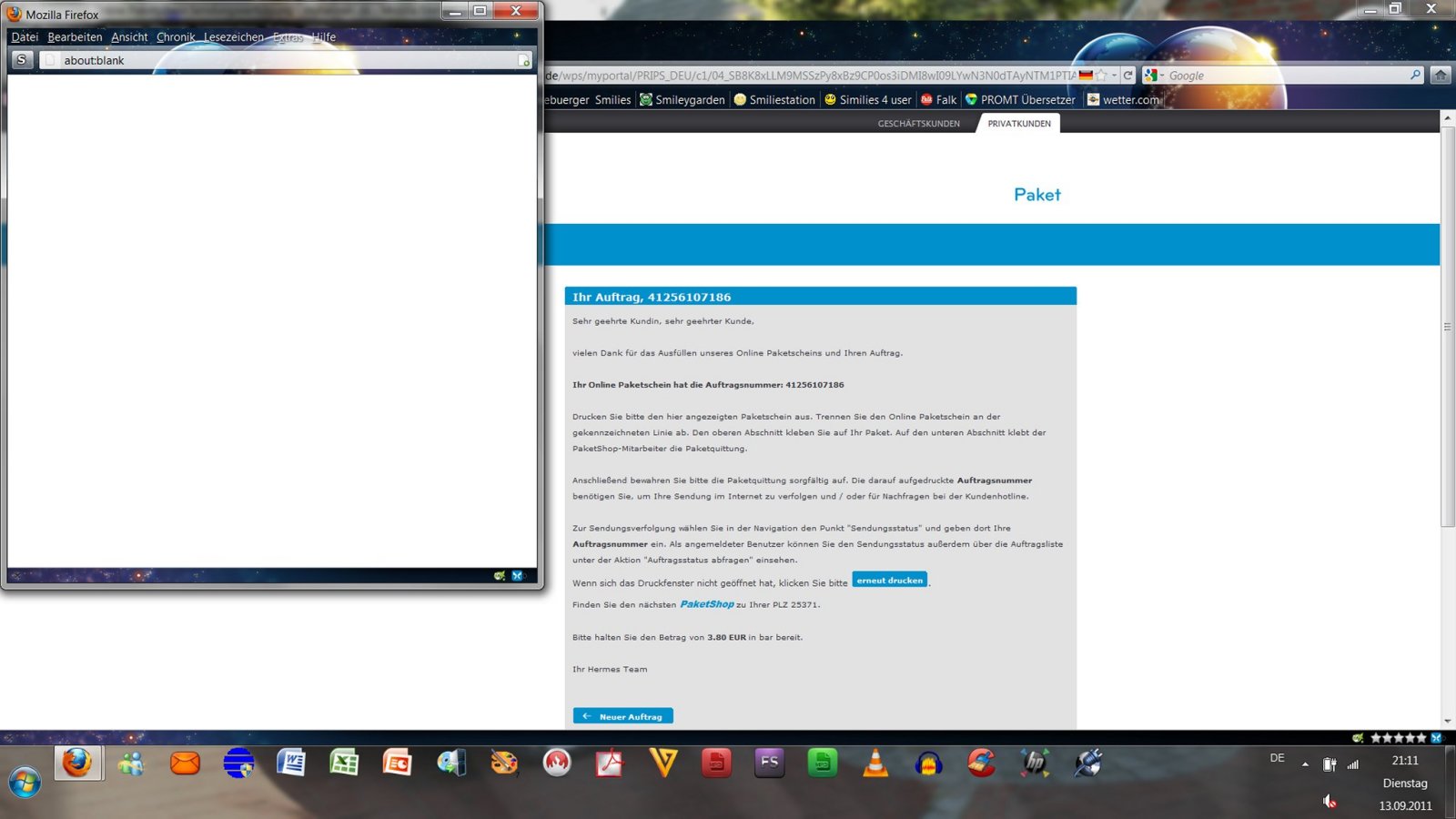Open the Similies 4 user bookmark
1456x819 pixels.
[867, 100]
